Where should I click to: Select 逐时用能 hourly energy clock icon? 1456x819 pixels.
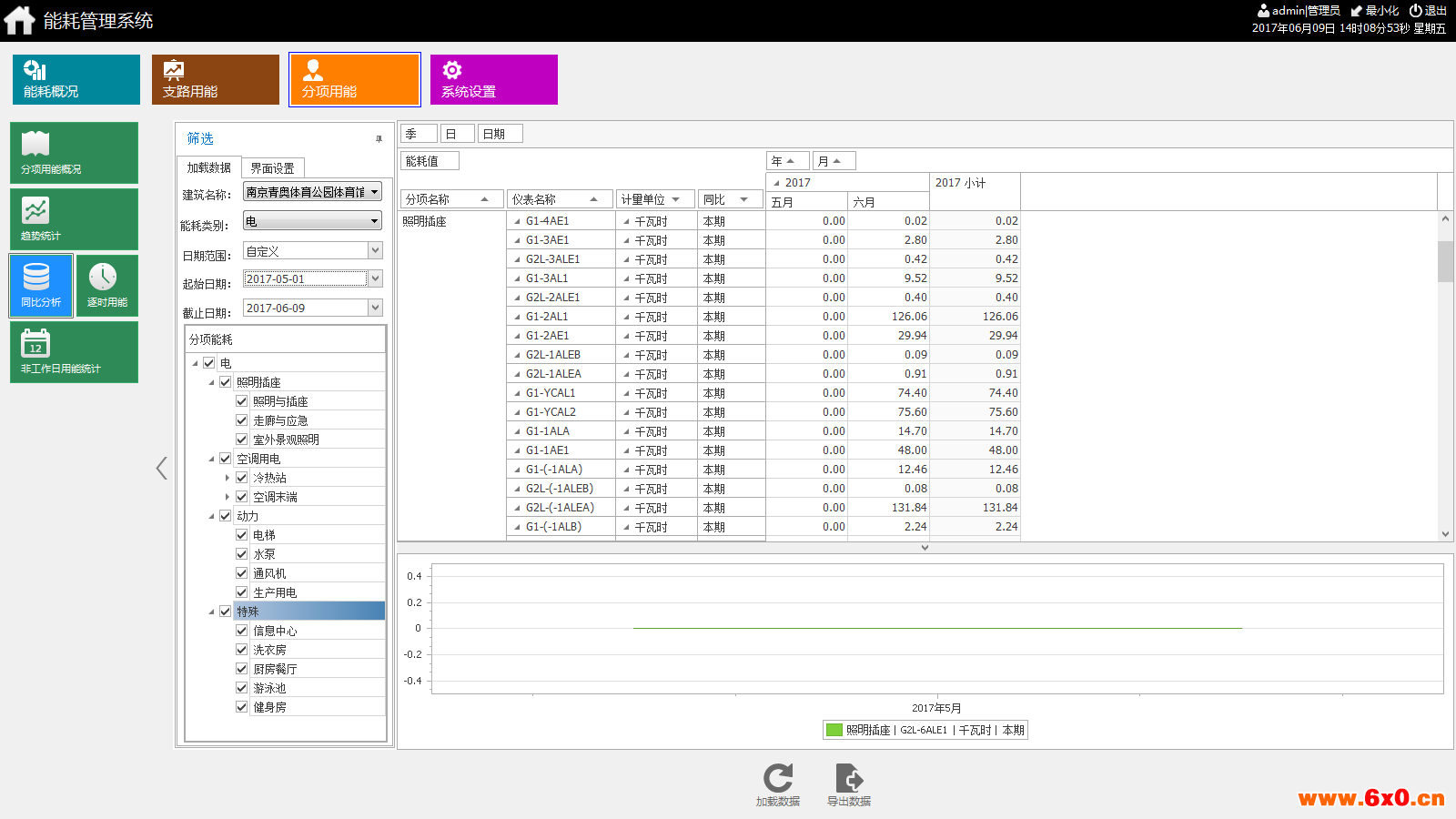click(x=106, y=286)
